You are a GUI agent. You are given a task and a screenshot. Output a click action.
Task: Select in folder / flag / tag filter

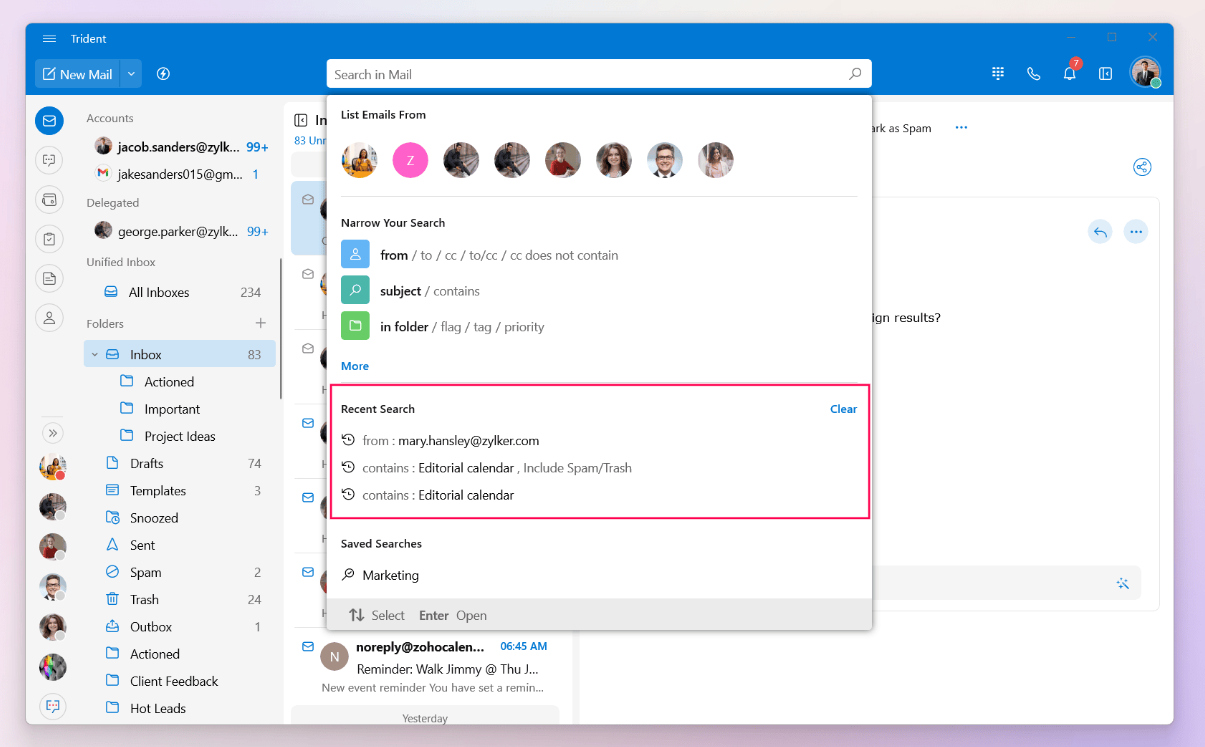(x=599, y=327)
